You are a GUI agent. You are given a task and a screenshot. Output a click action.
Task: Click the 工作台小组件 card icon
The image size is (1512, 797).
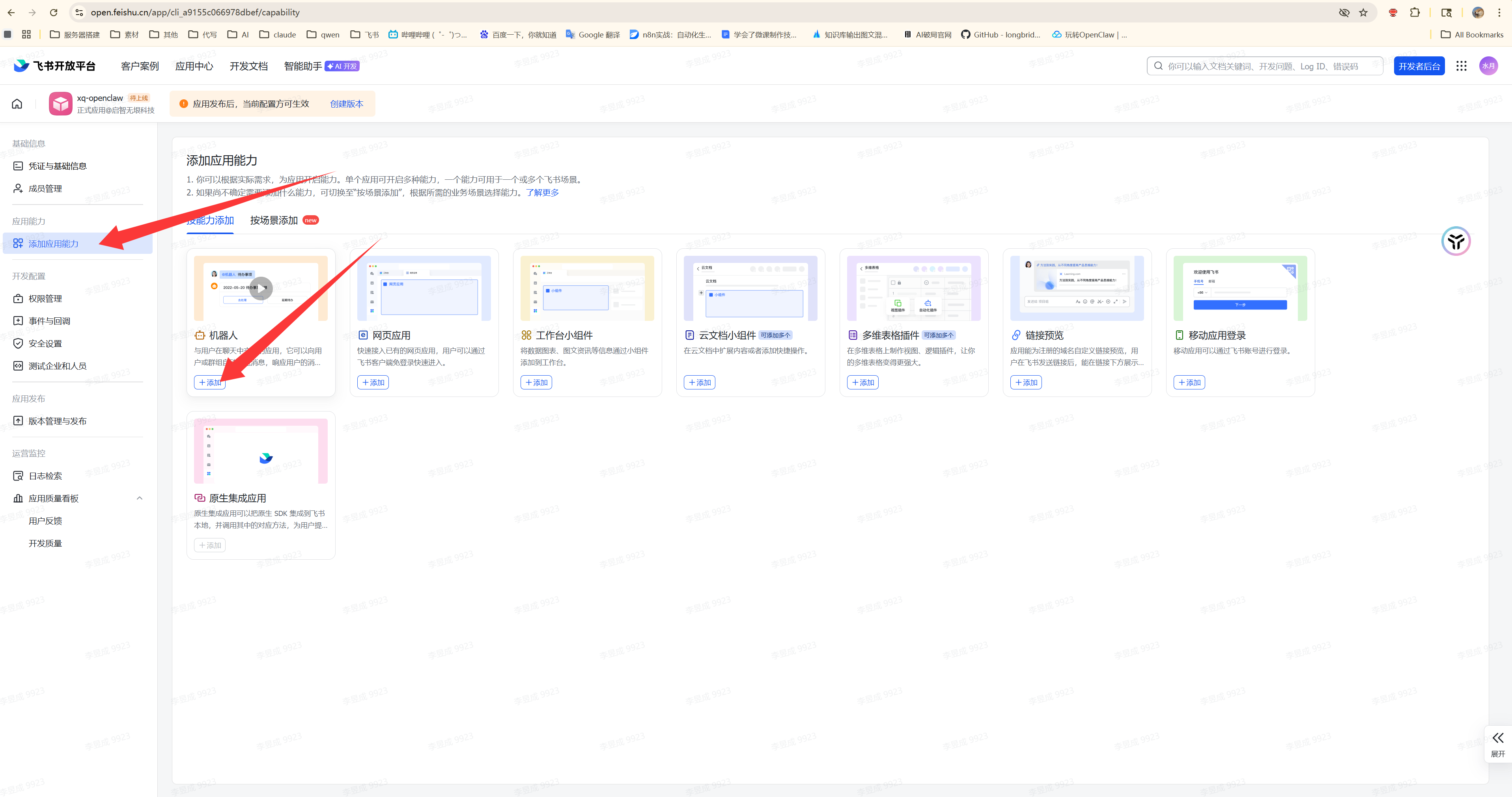526,335
